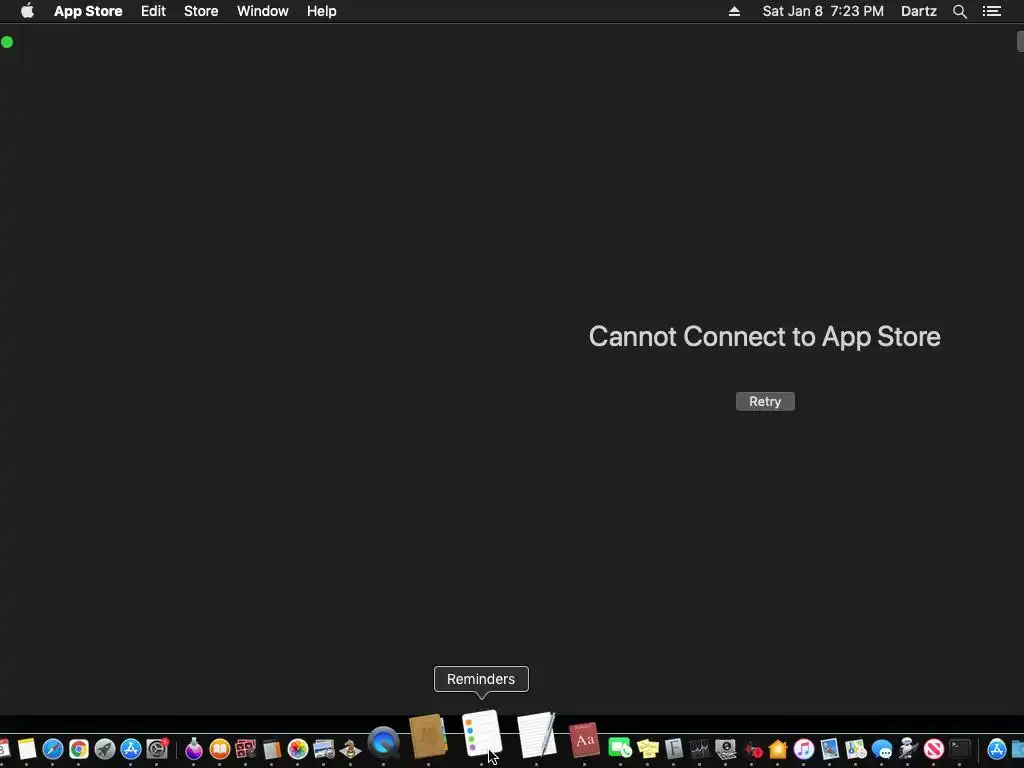Viewport: 1024px width, 768px height.
Task: Open Reminders from the Dock
Action: point(482,733)
